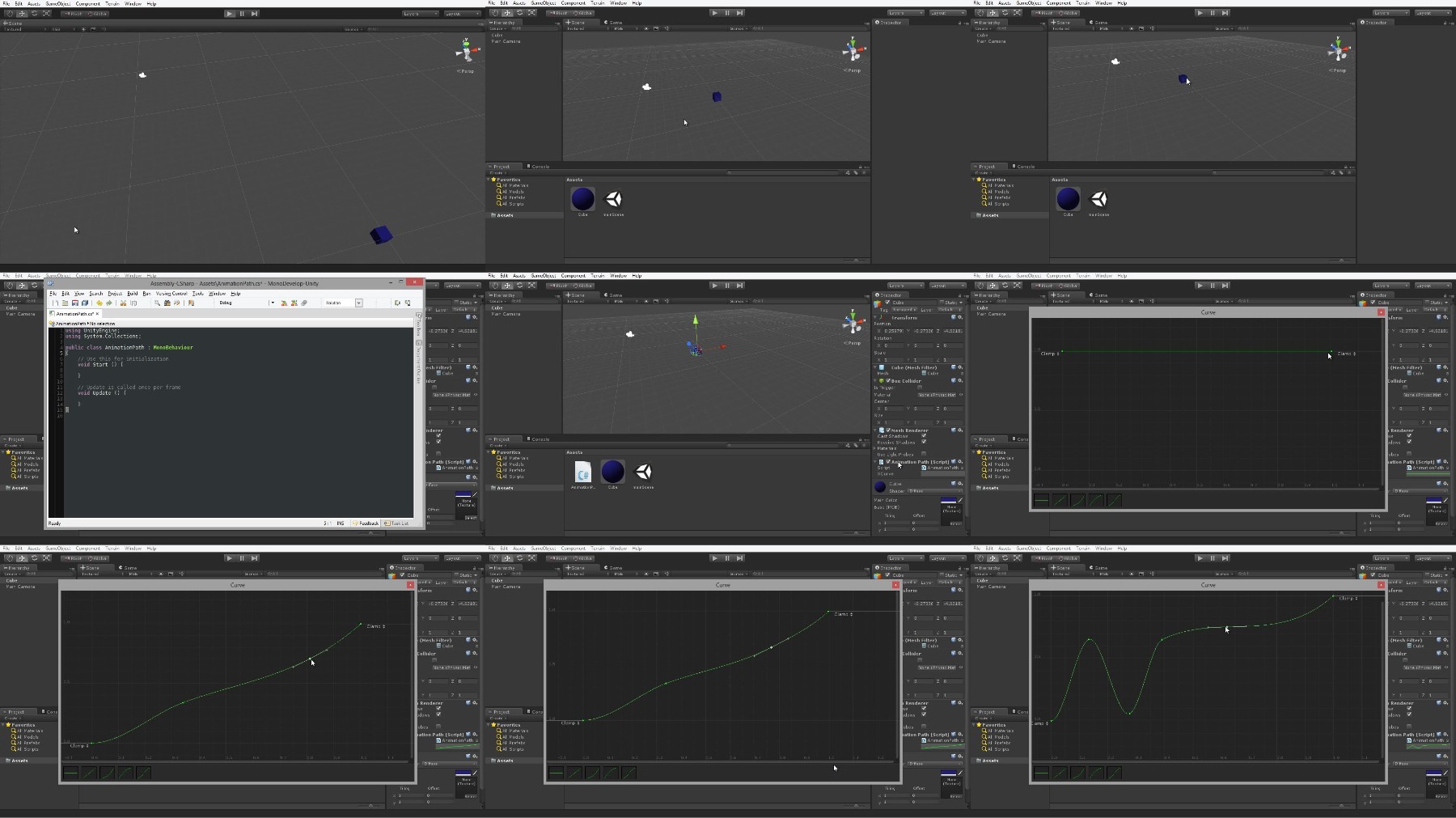The height and width of the screenshot is (818, 1456).
Task: Click Pause button in move-gizmo Unity frame
Action: (x=727, y=286)
